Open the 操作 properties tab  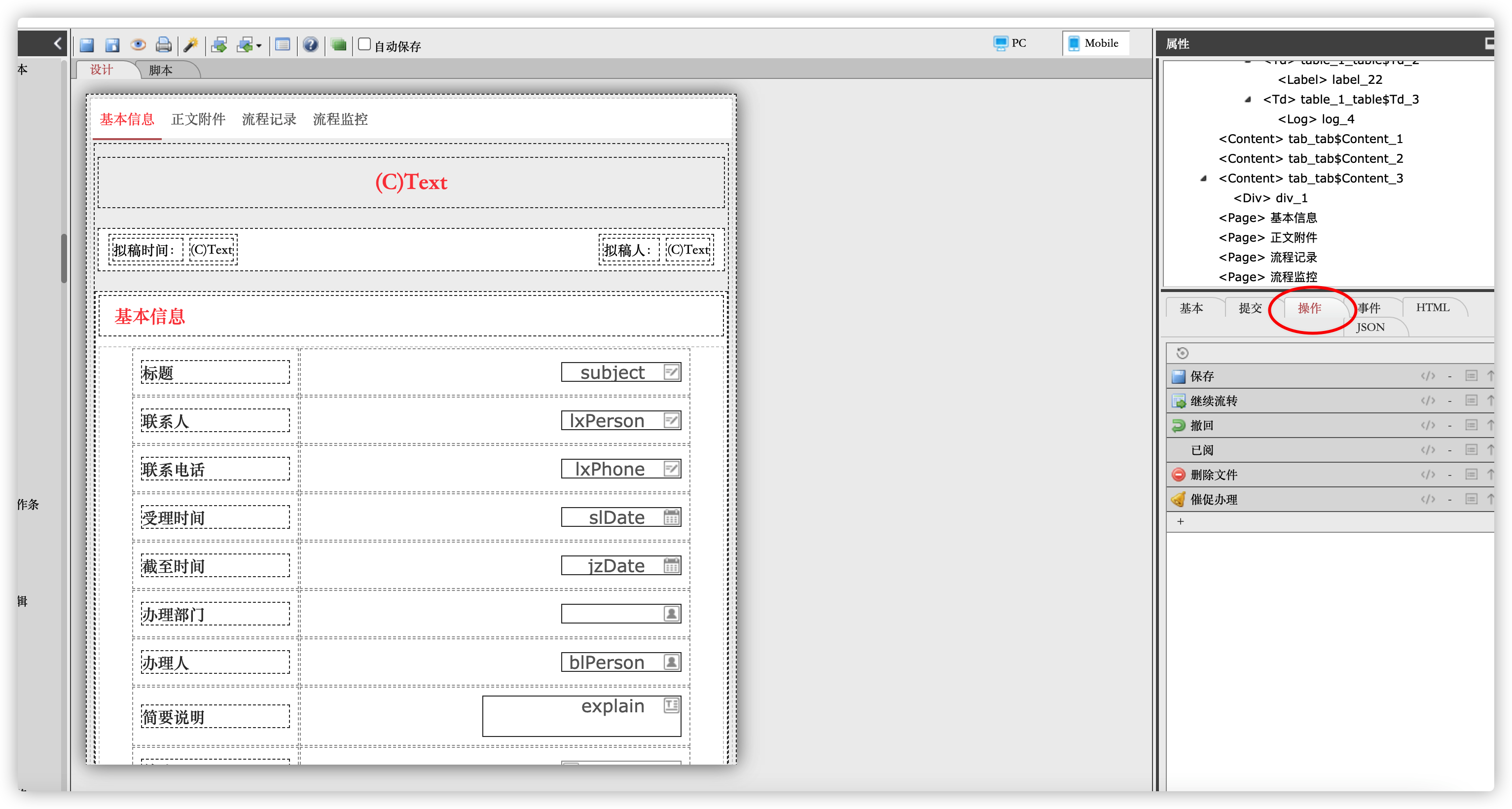(x=1309, y=308)
